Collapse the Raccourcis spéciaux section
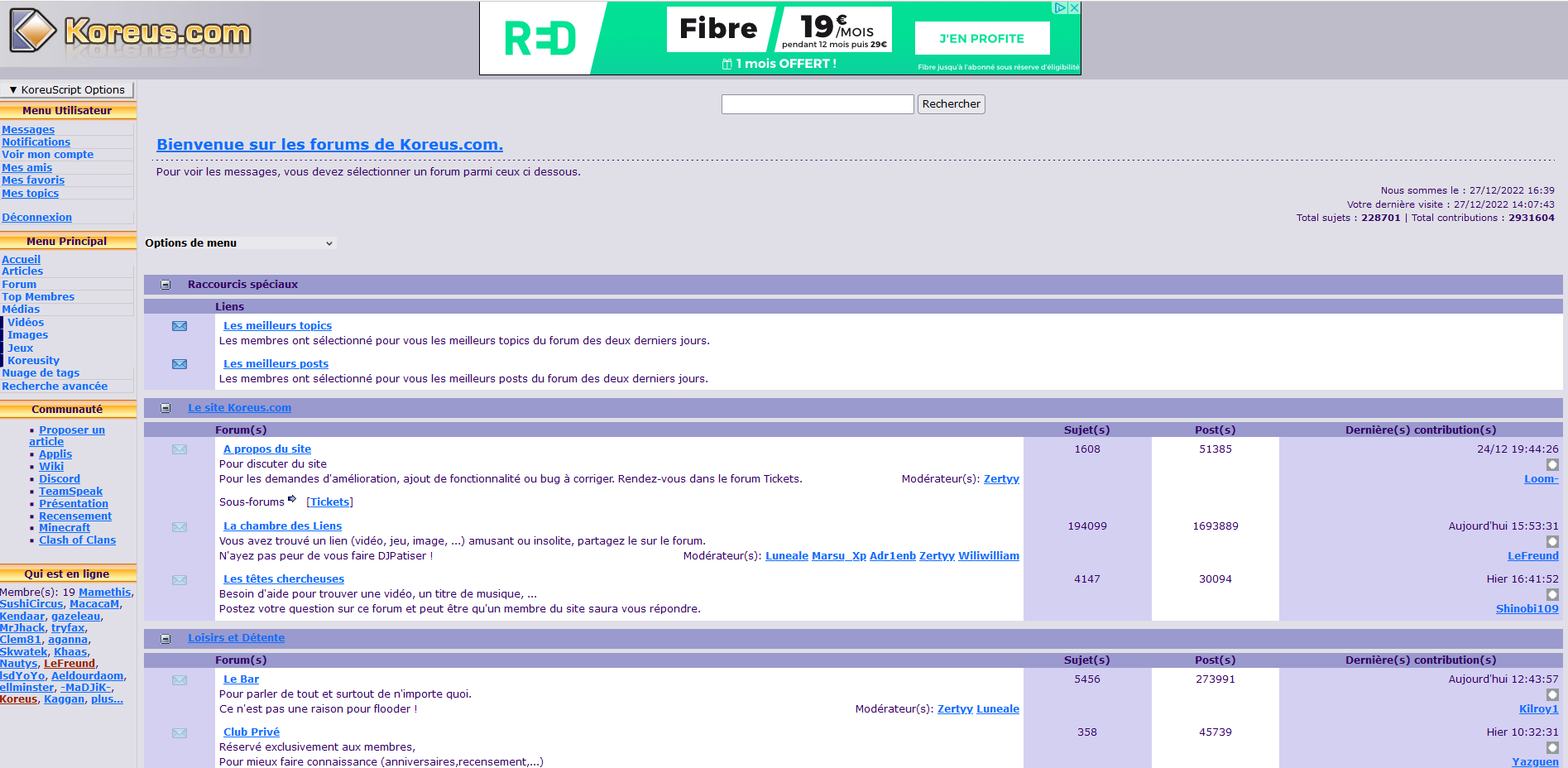 tap(165, 285)
